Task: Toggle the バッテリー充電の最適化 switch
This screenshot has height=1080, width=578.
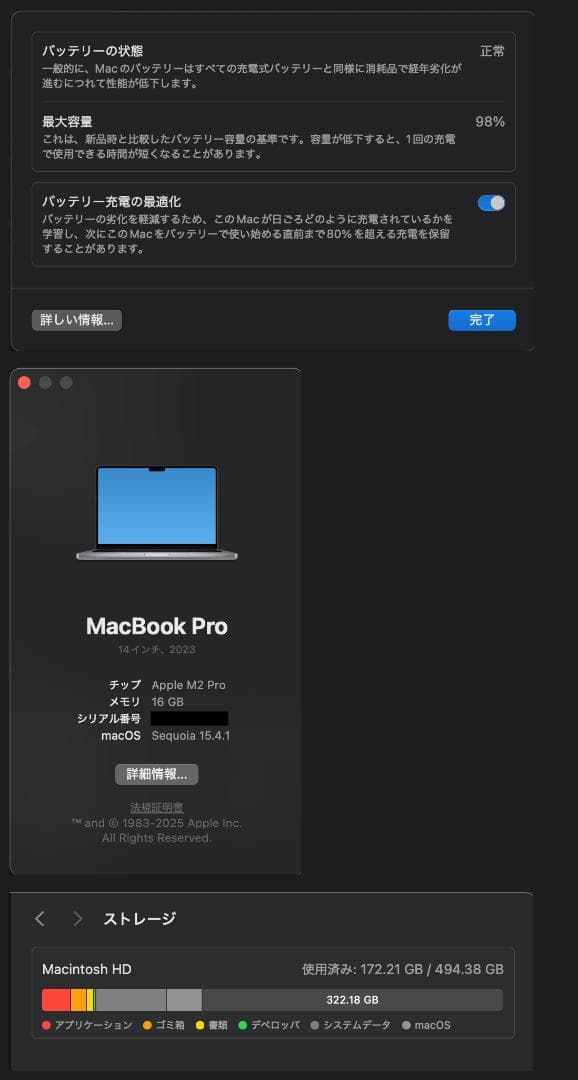Action: coord(491,202)
